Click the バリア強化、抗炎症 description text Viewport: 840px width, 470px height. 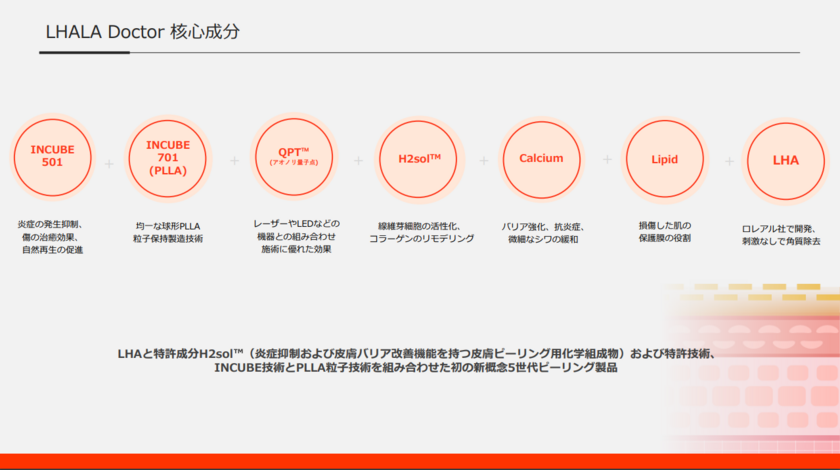pos(541,232)
